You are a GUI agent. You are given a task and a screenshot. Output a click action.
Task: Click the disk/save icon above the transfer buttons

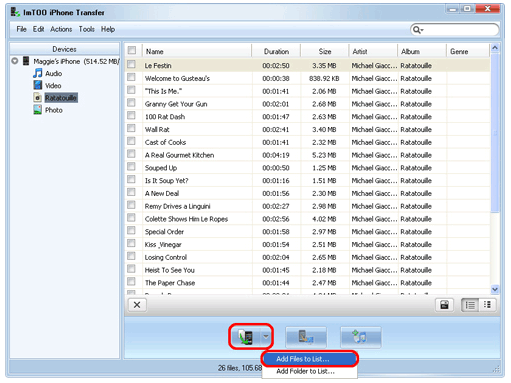444,305
